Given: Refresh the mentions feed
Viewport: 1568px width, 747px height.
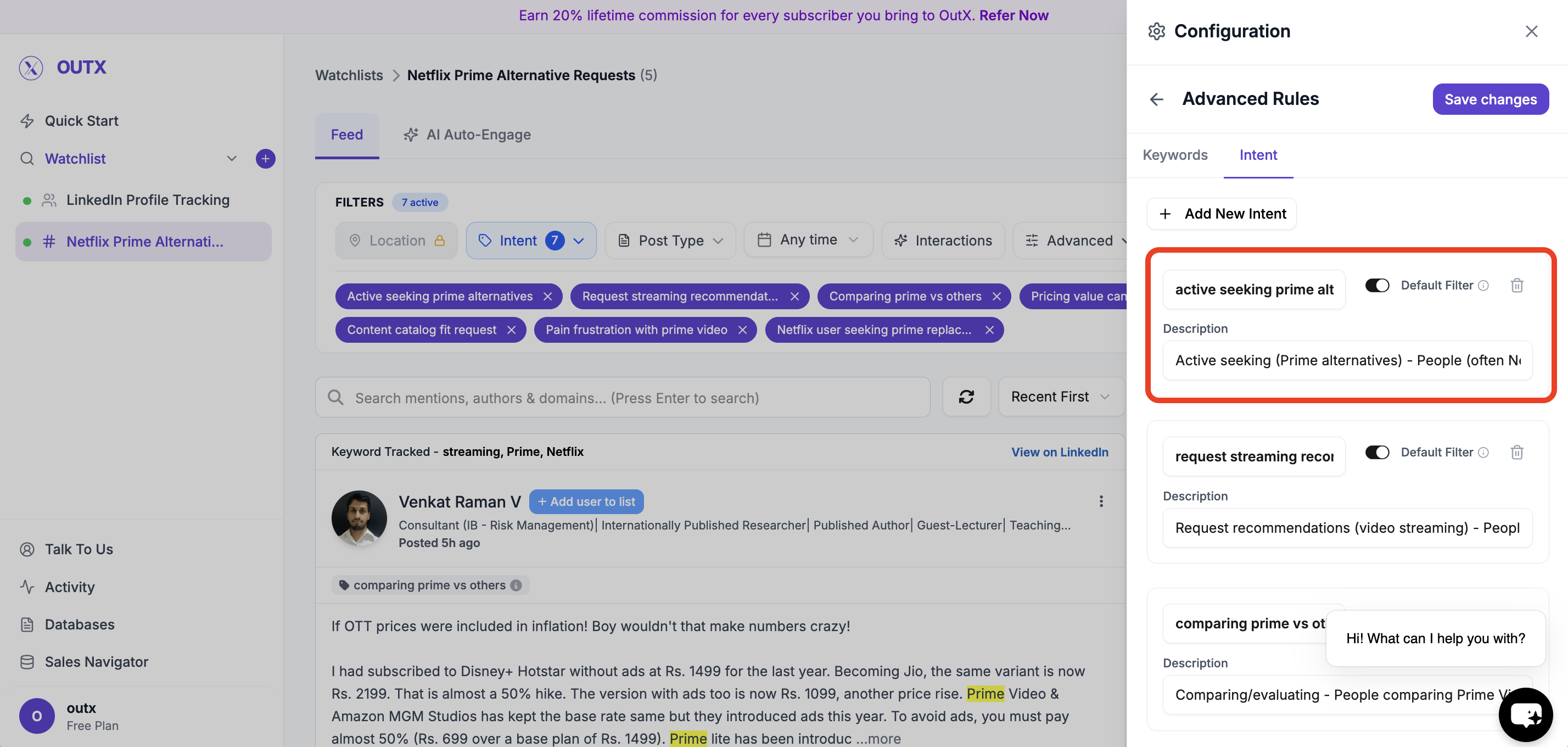Looking at the screenshot, I should (x=966, y=397).
